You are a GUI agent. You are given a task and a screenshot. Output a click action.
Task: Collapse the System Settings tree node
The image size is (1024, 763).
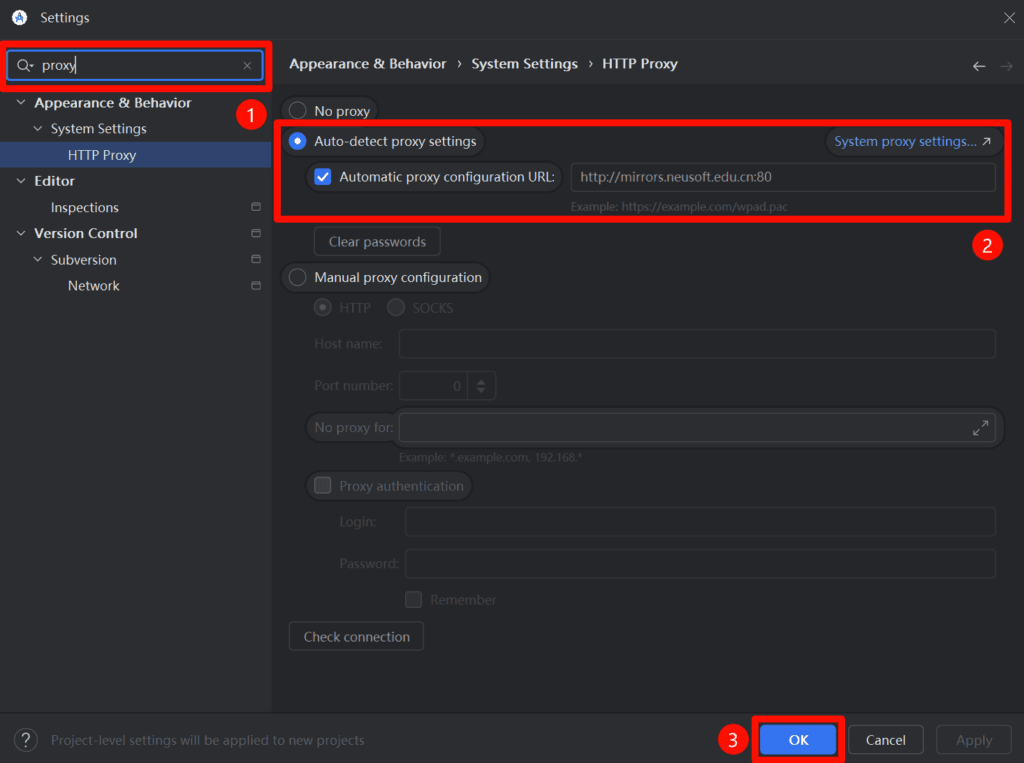point(38,129)
